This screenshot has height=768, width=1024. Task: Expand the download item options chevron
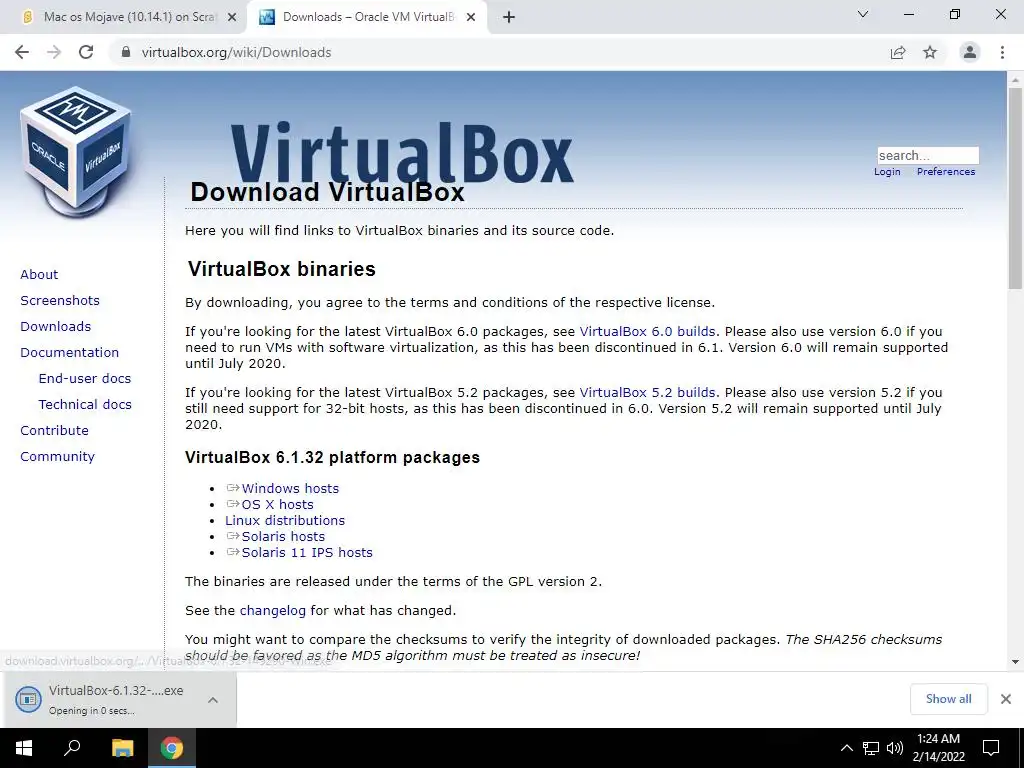pos(213,699)
